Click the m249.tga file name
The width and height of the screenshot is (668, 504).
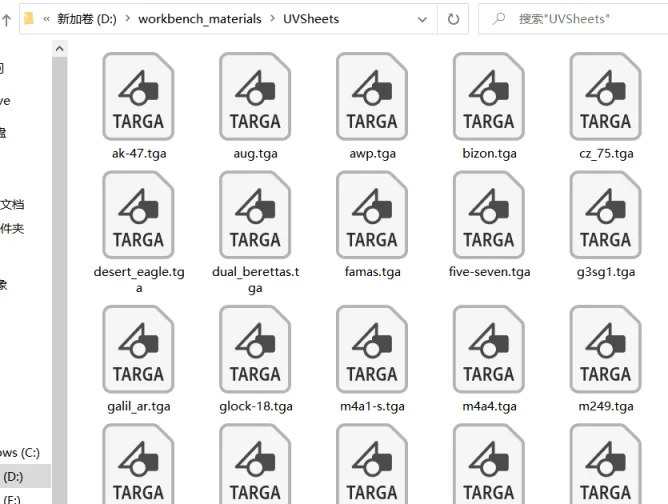pyautogui.click(x=606, y=407)
